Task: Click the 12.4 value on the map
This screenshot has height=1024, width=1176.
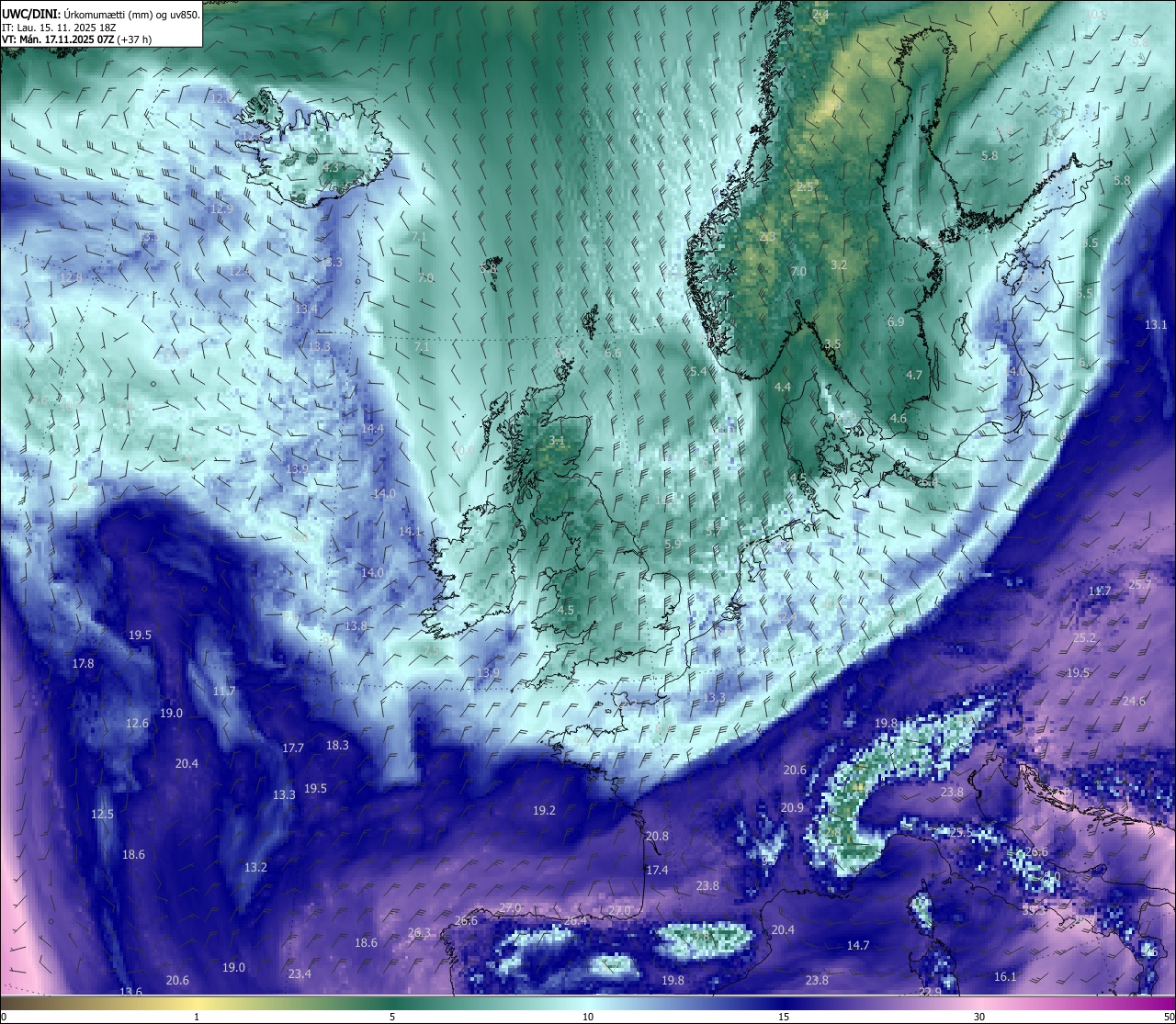Action: [x=240, y=271]
